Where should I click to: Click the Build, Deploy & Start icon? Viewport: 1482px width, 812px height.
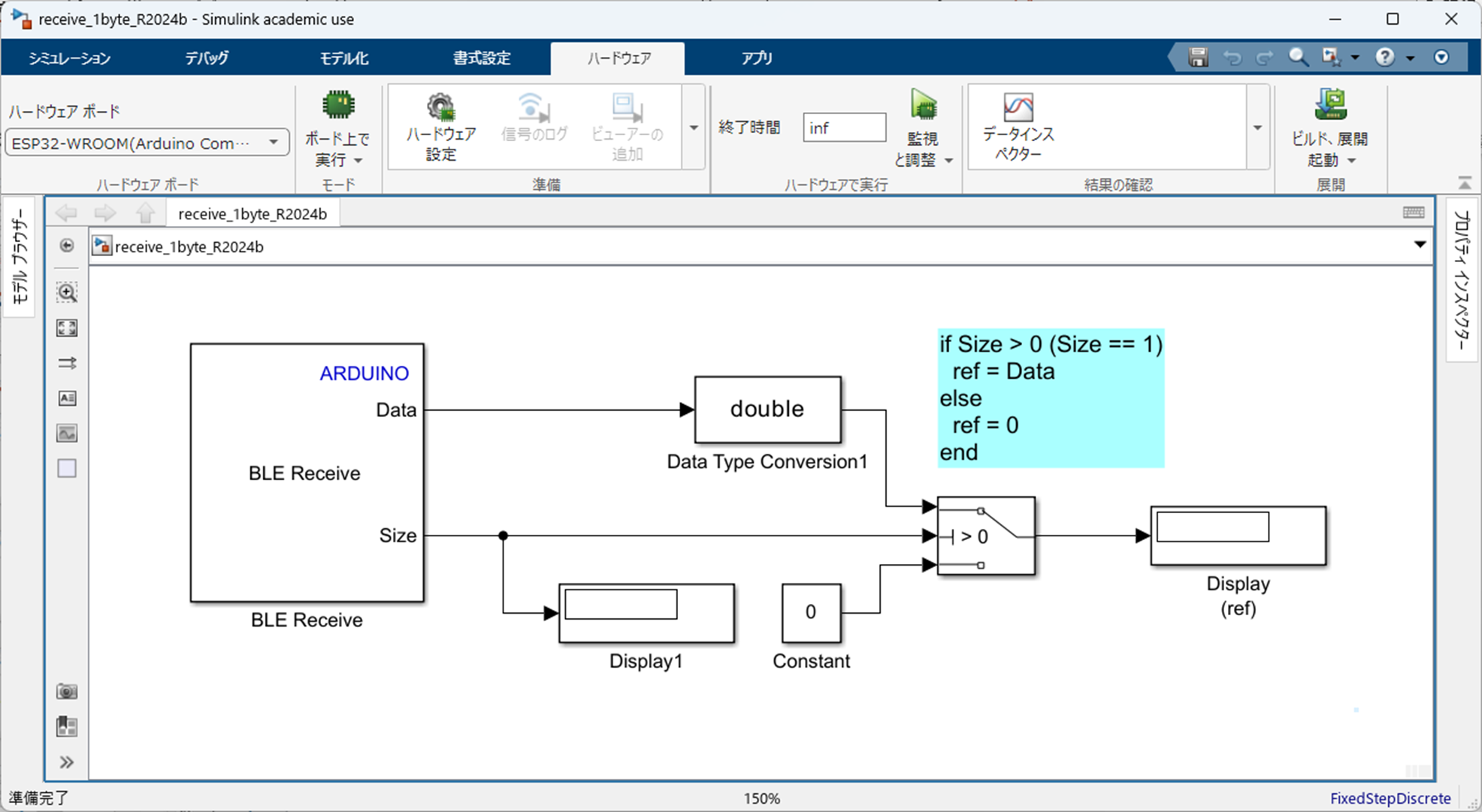pyautogui.click(x=1329, y=107)
